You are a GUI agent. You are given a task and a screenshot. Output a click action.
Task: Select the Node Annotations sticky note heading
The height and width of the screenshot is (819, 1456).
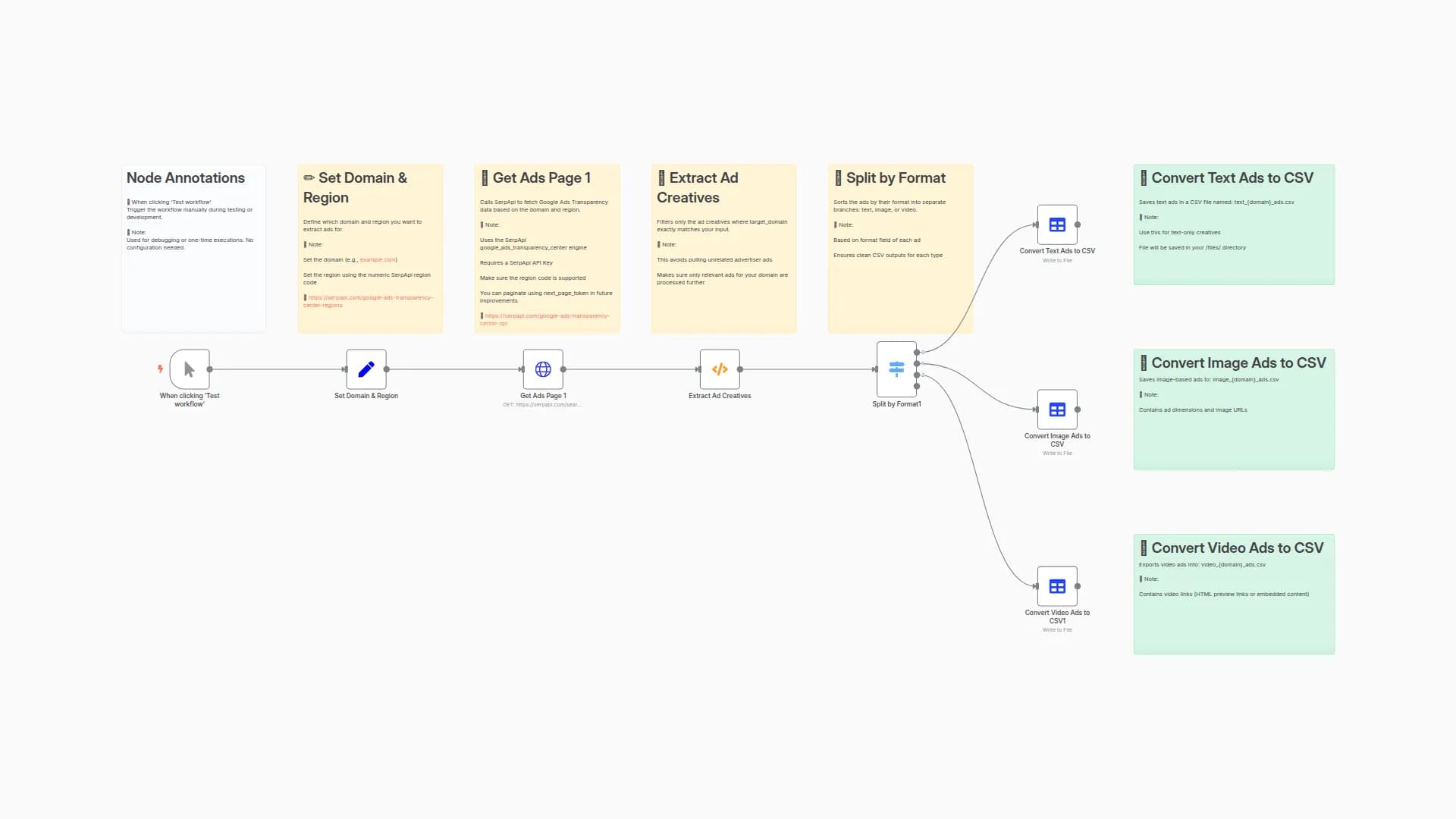pyautogui.click(x=186, y=177)
